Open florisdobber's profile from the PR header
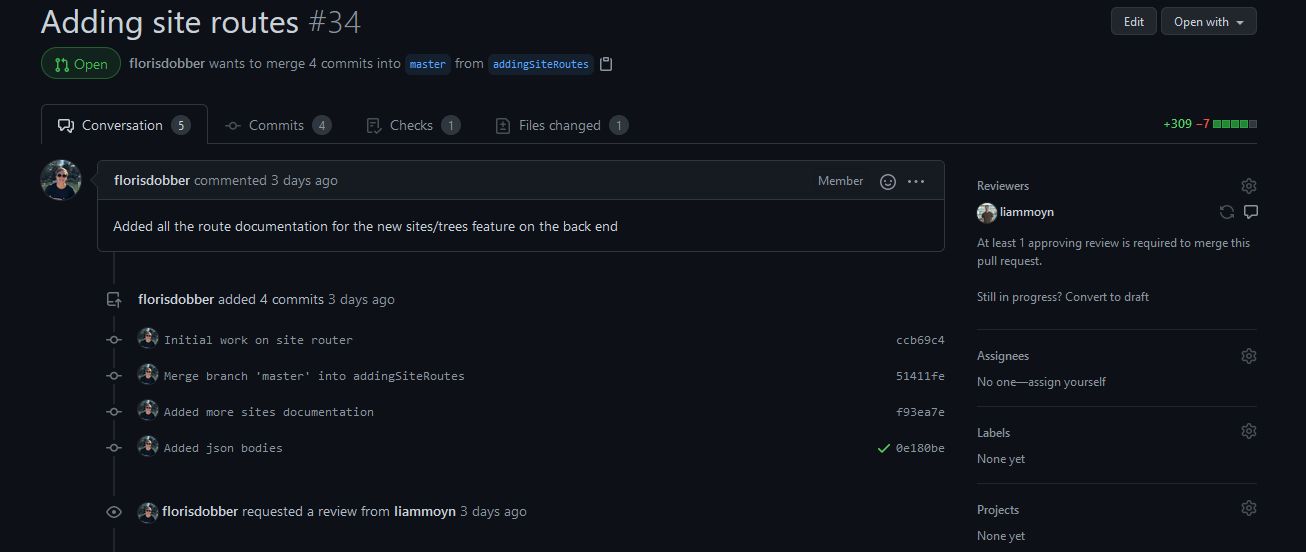 (x=167, y=63)
